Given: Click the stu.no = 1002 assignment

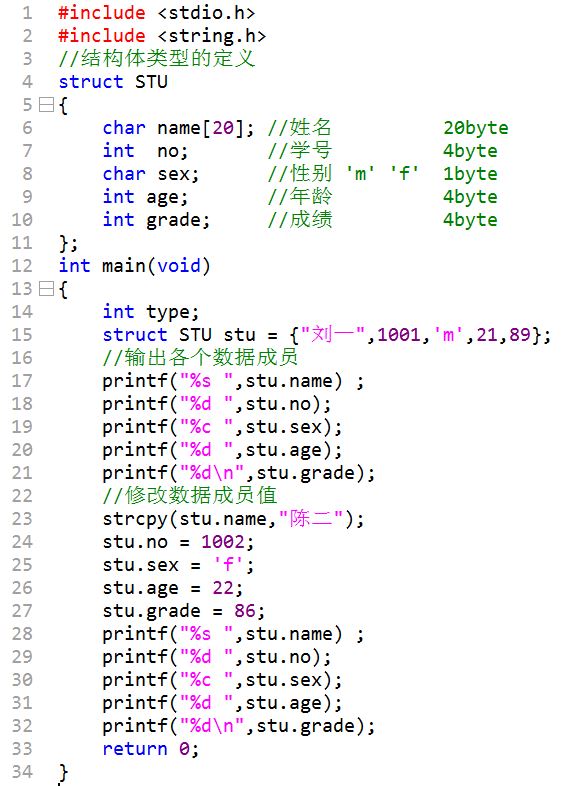Looking at the screenshot, I should coord(178,542).
